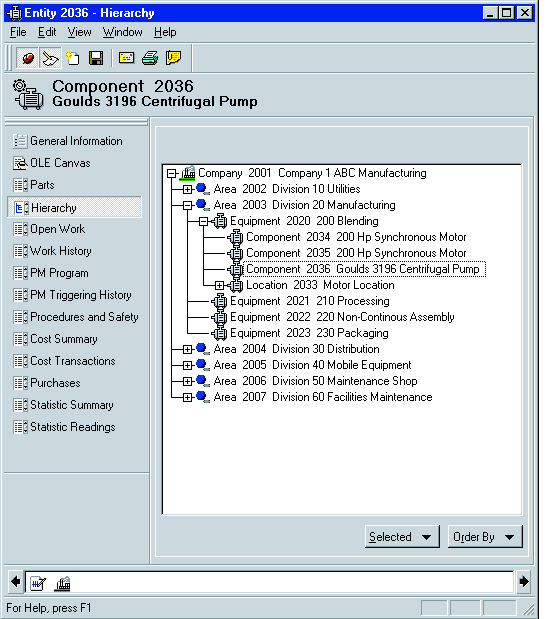Open the Window menu
This screenshot has width=547, height=619.
(x=122, y=32)
